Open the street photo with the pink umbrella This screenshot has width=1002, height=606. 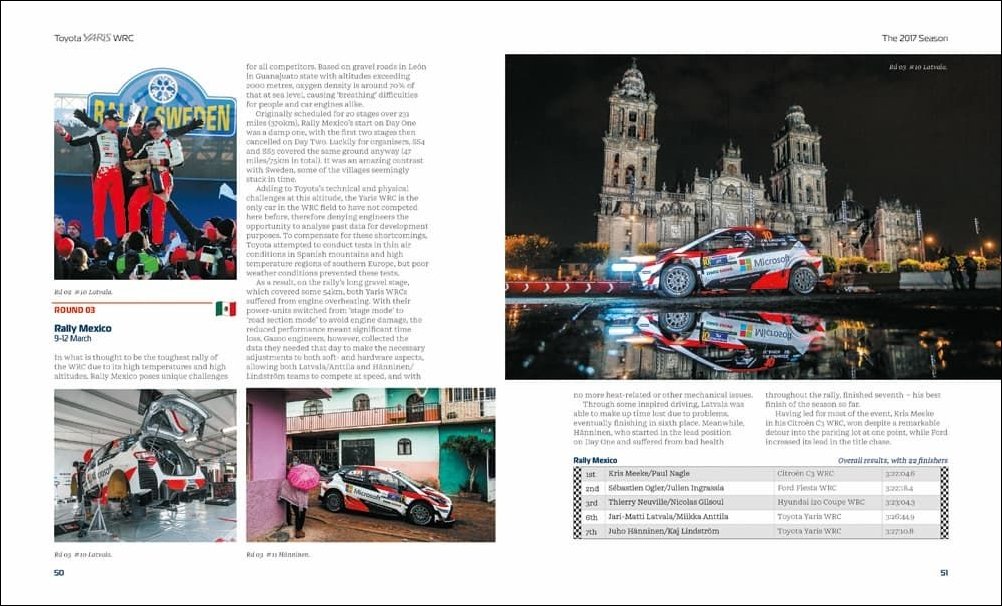click(371, 465)
